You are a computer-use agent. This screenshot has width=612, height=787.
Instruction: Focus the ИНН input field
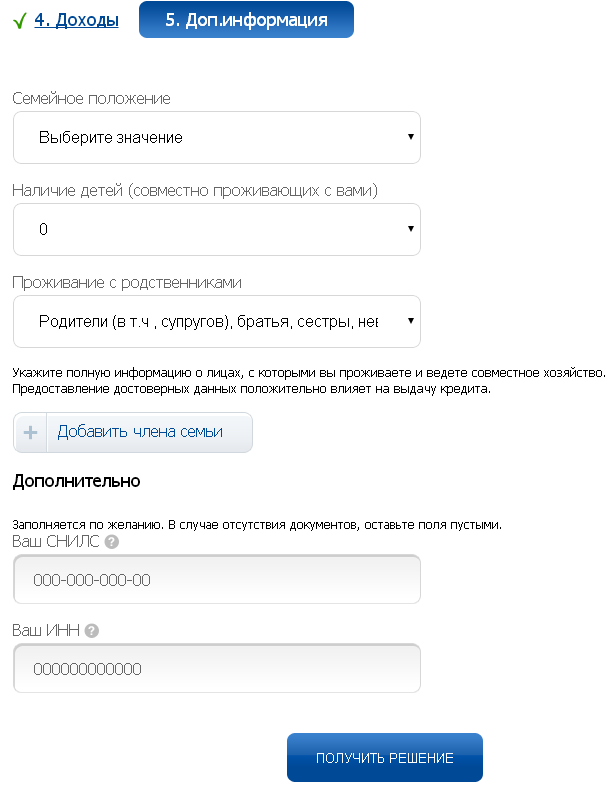click(x=216, y=668)
